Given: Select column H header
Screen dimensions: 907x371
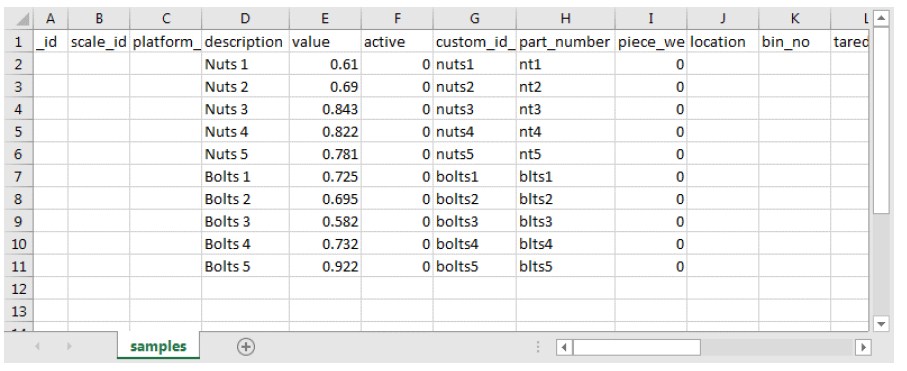Looking at the screenshot, I should (x=565, y=19).
